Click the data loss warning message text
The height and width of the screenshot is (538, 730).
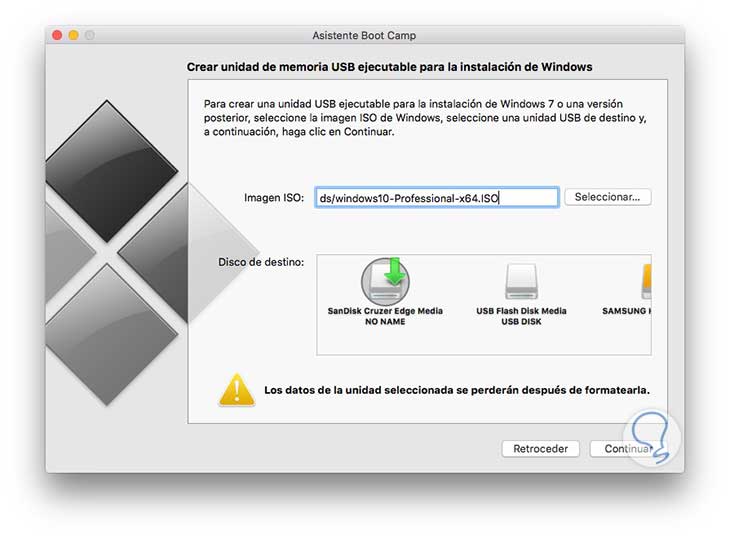point(457,390)
